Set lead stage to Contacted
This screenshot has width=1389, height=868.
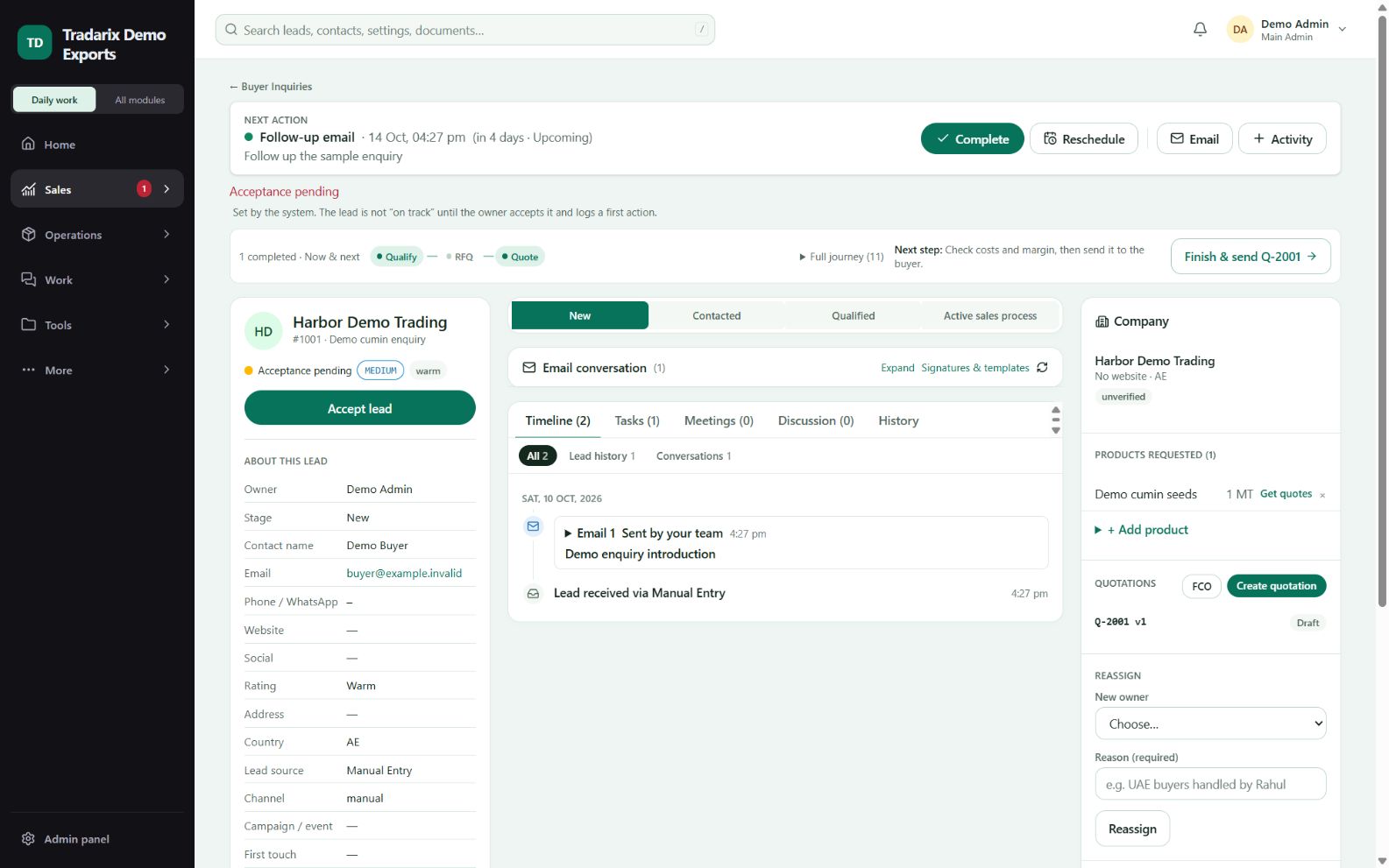pos(717,315)
